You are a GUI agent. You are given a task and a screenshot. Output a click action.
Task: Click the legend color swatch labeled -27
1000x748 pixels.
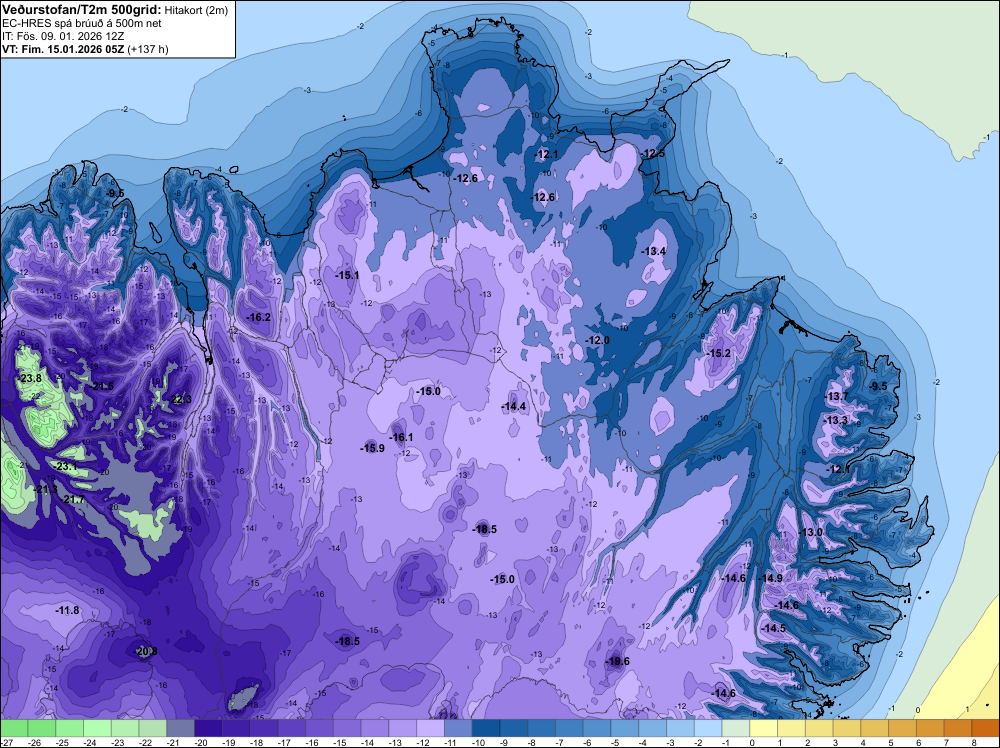(13, 728)
